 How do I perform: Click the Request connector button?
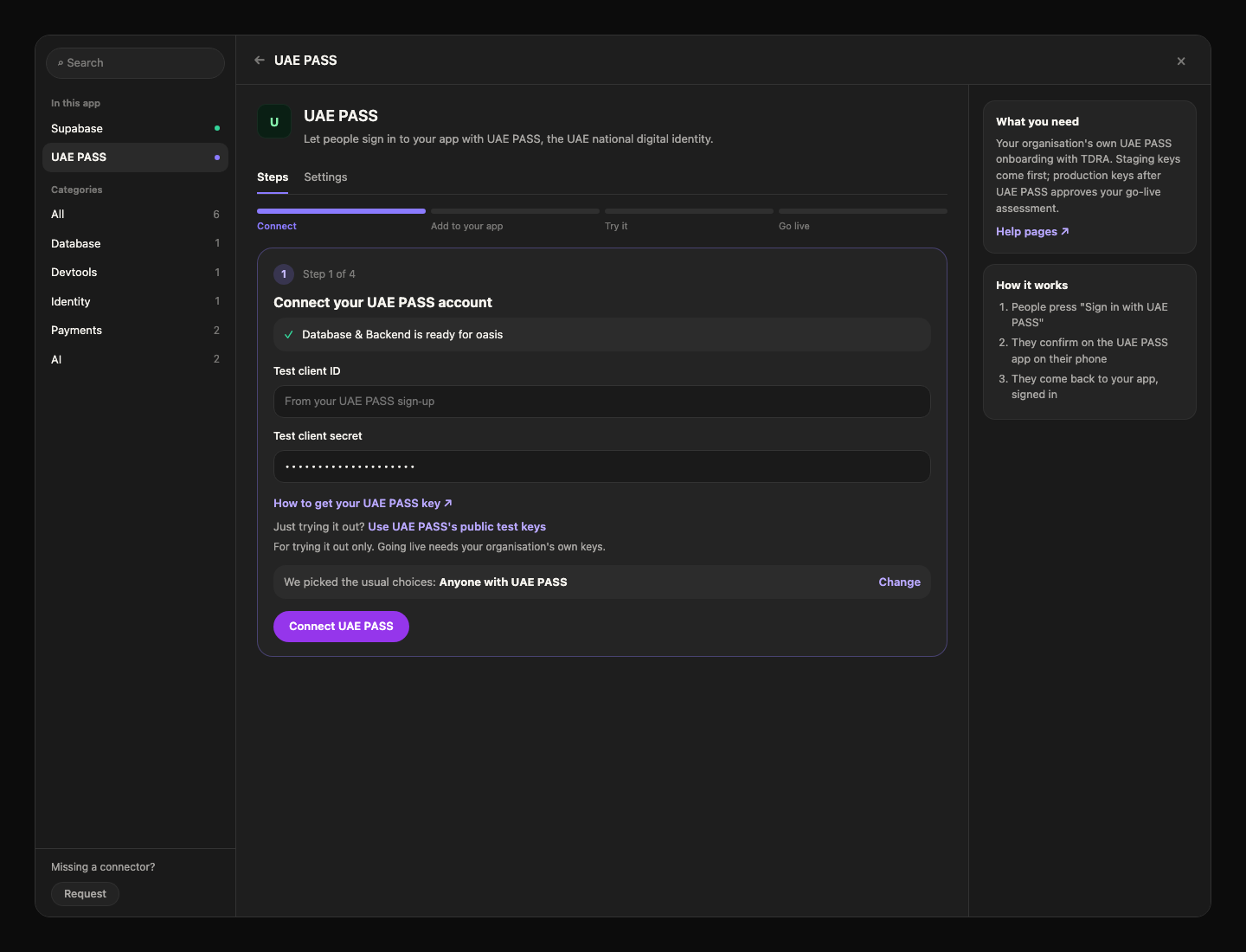85,894
